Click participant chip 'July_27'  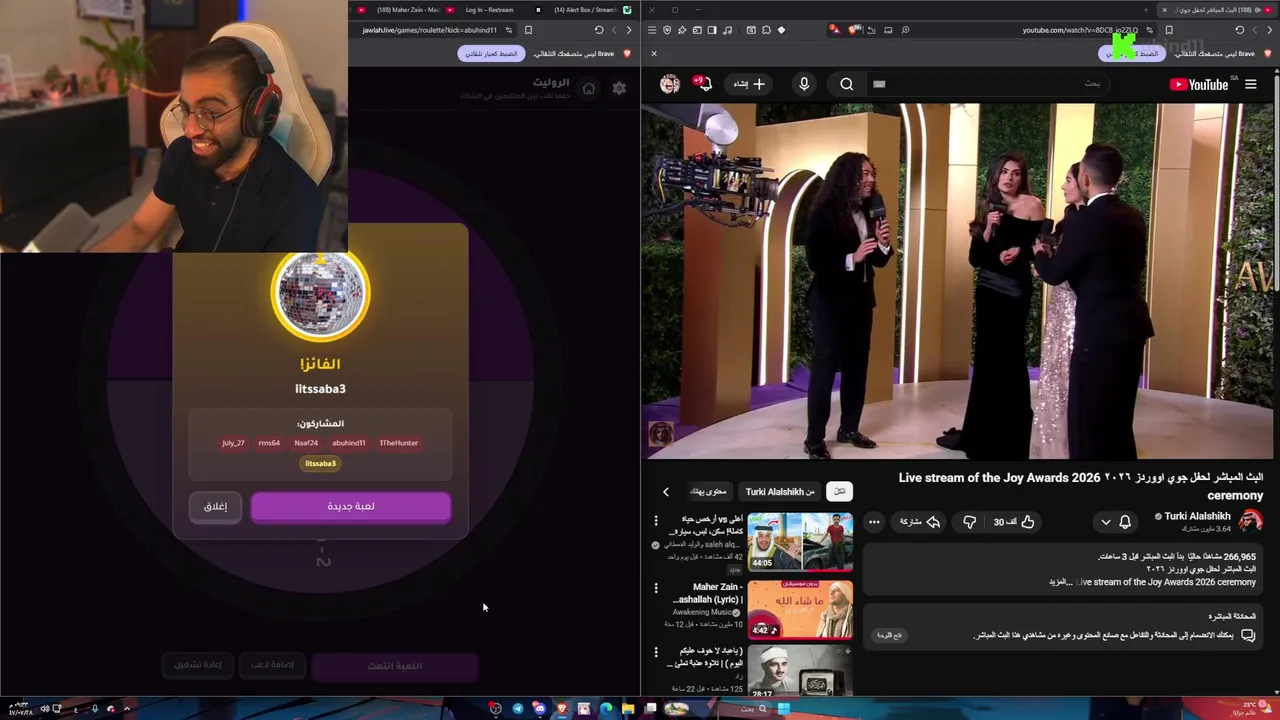(233, 443)
